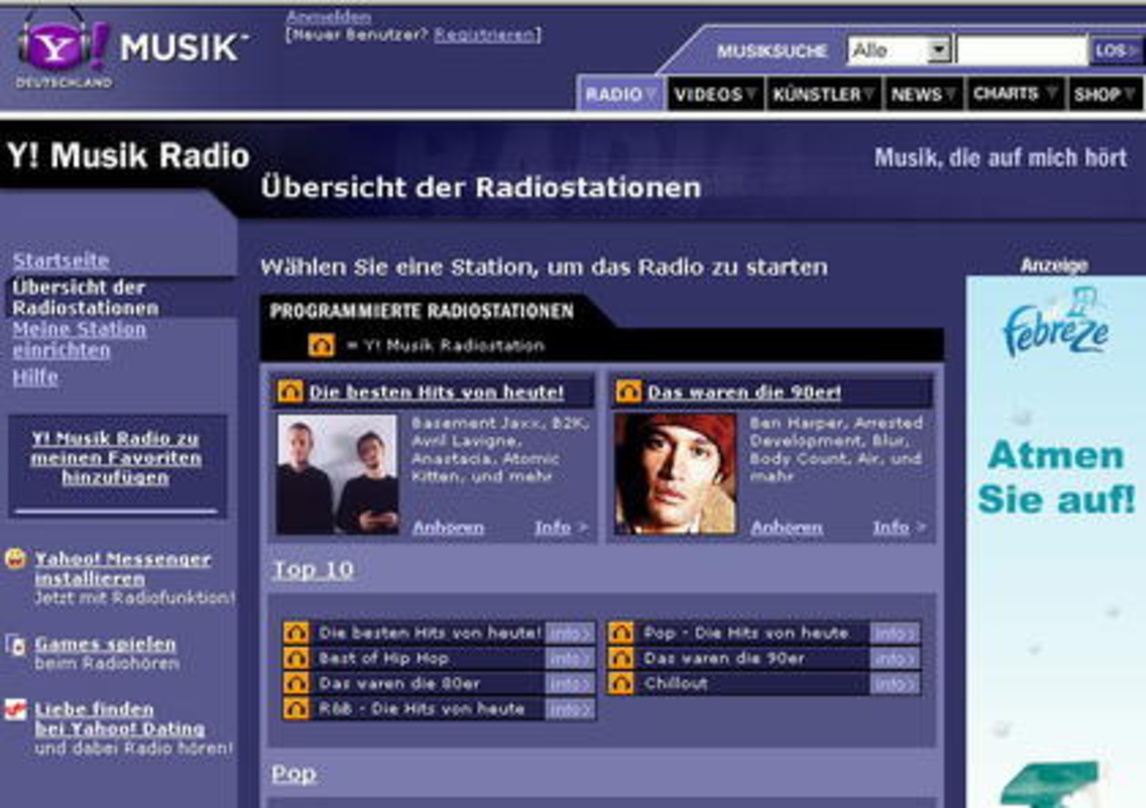This screenshot has width=1146, height=808.
Task: Click the Yahoo! Dating heart icon
Action: coord(15,709)
